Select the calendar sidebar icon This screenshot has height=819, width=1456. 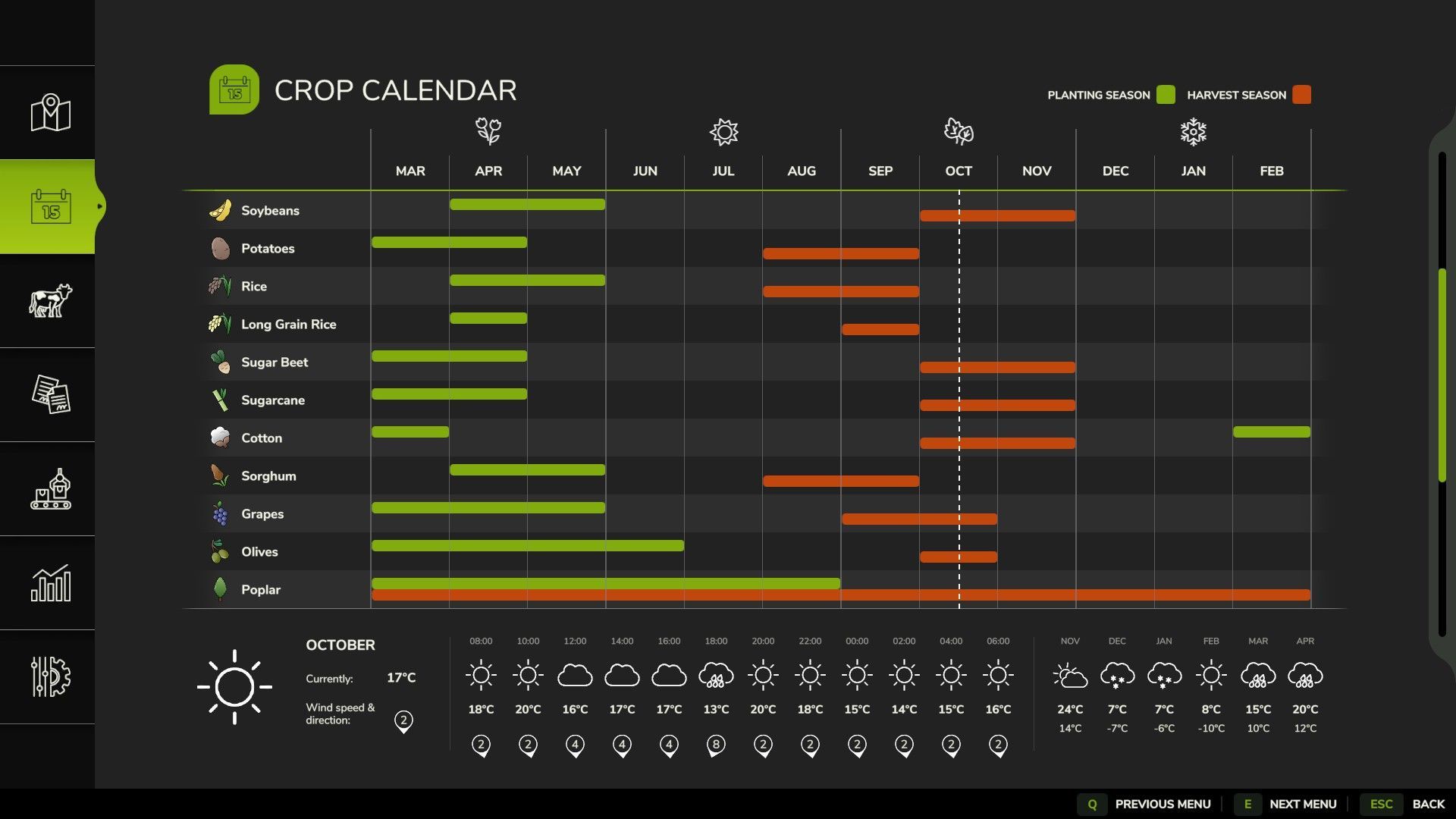point(50,206)
